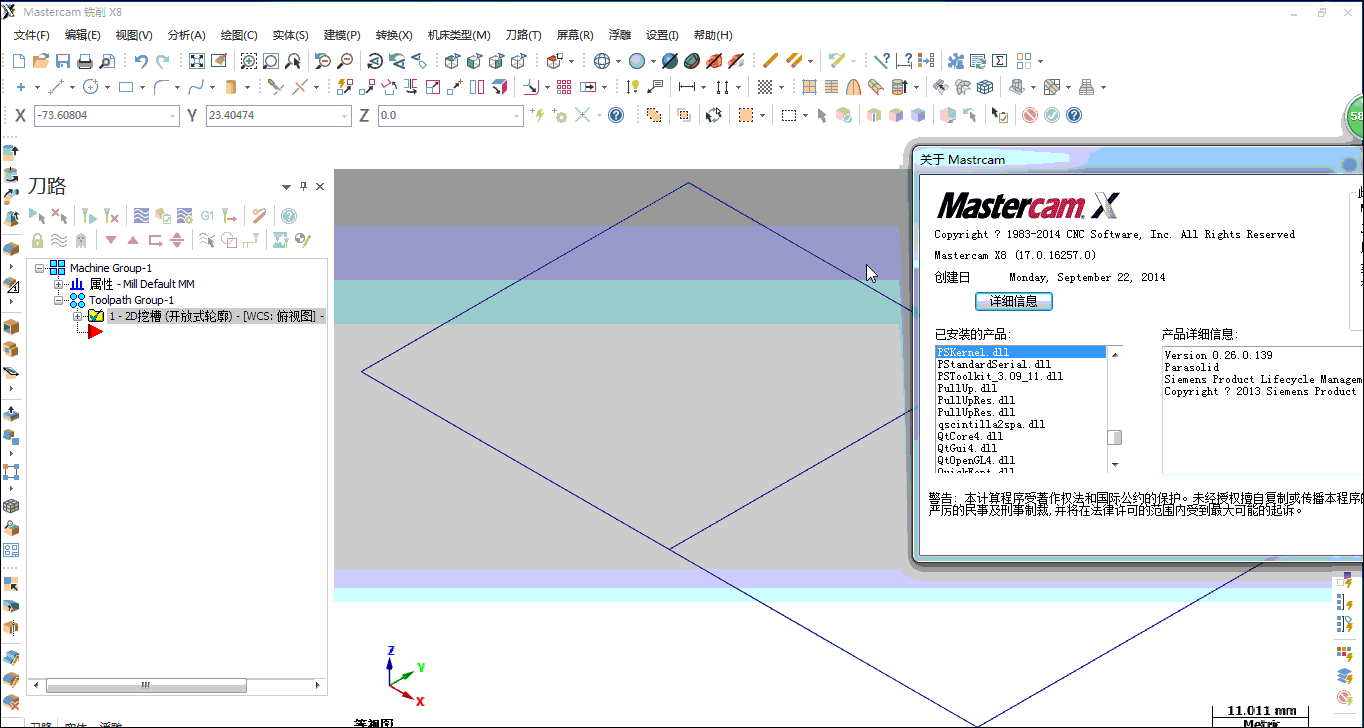Click the horizontal scrollbar of the toolpath tree
The width and height of the screenshot is (1364, 728).
coord(145,686)
